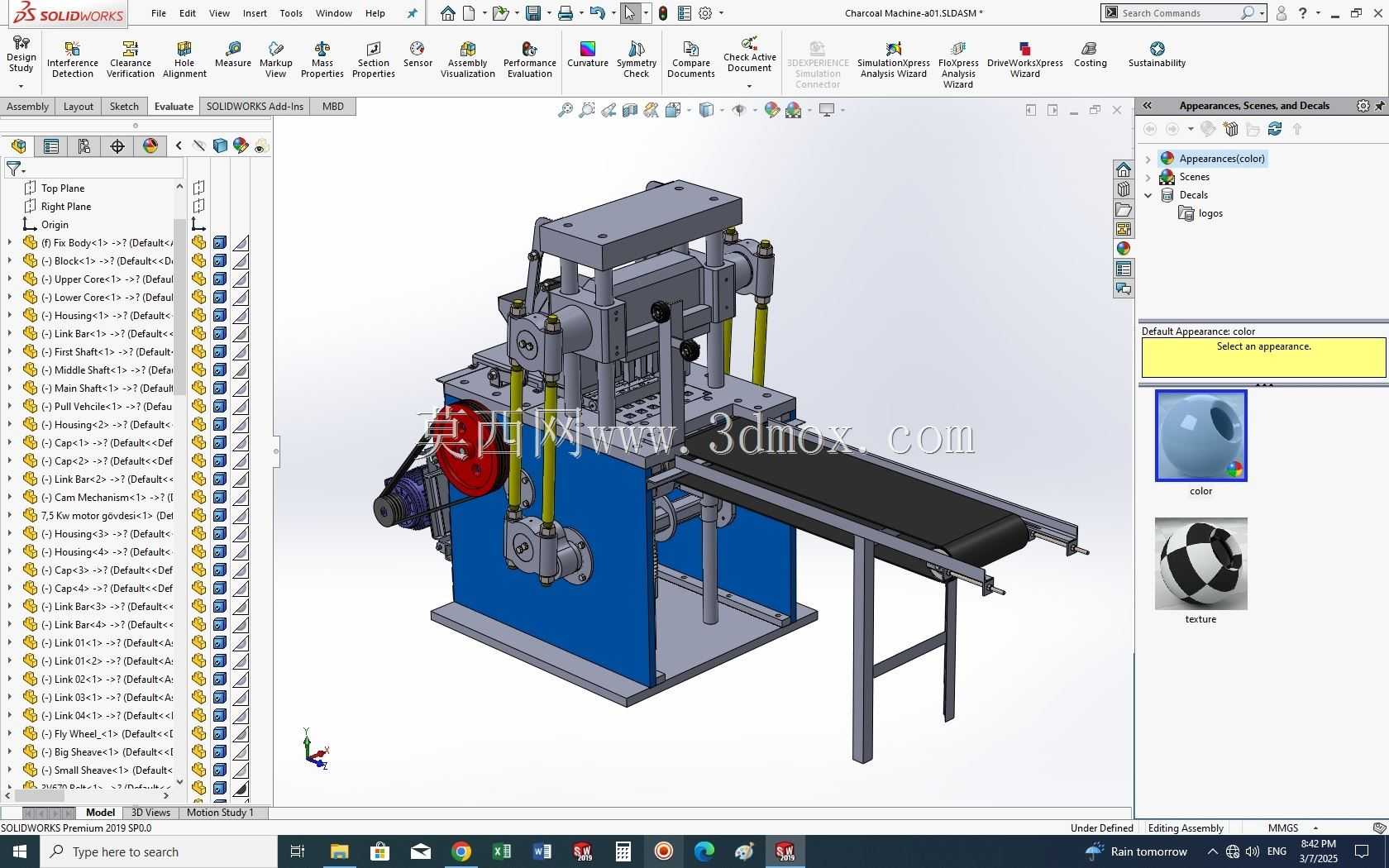Toggle transparency icon for Cam Mechanism<1>
The width and height of the screenshot is (1389, 868).
coord(241,498)
